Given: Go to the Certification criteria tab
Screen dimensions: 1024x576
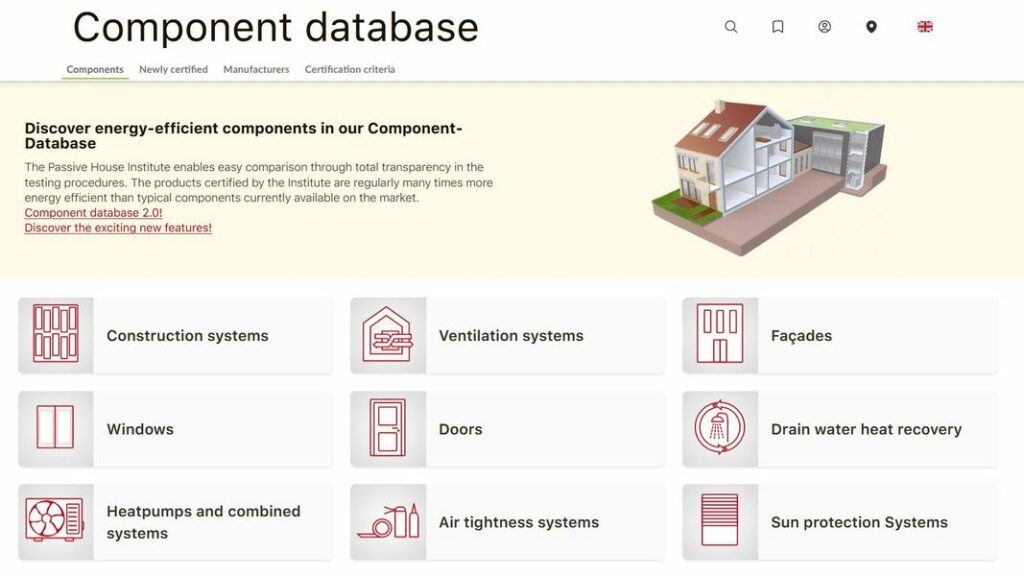Looking at the screenshot, I should (349, 70).
